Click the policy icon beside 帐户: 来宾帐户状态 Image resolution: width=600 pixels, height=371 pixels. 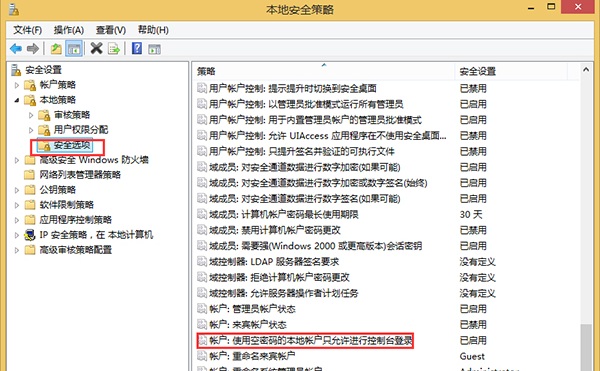[202, 324]
